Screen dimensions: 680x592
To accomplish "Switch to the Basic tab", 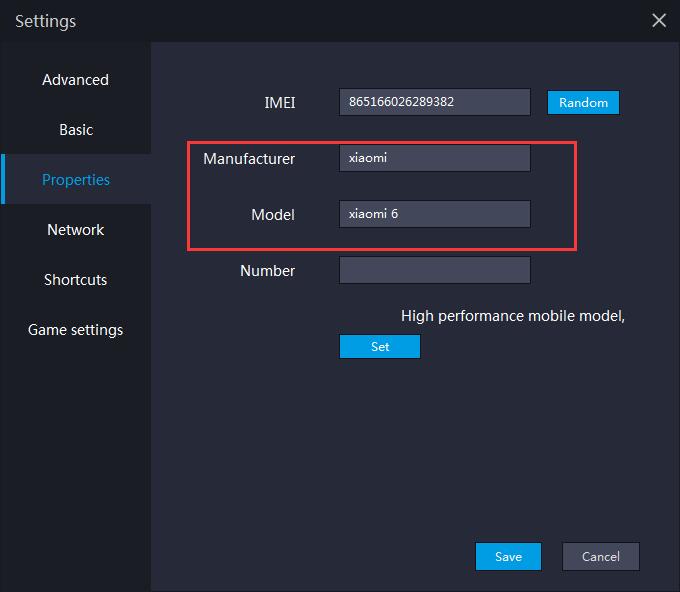I will point(75,130).
